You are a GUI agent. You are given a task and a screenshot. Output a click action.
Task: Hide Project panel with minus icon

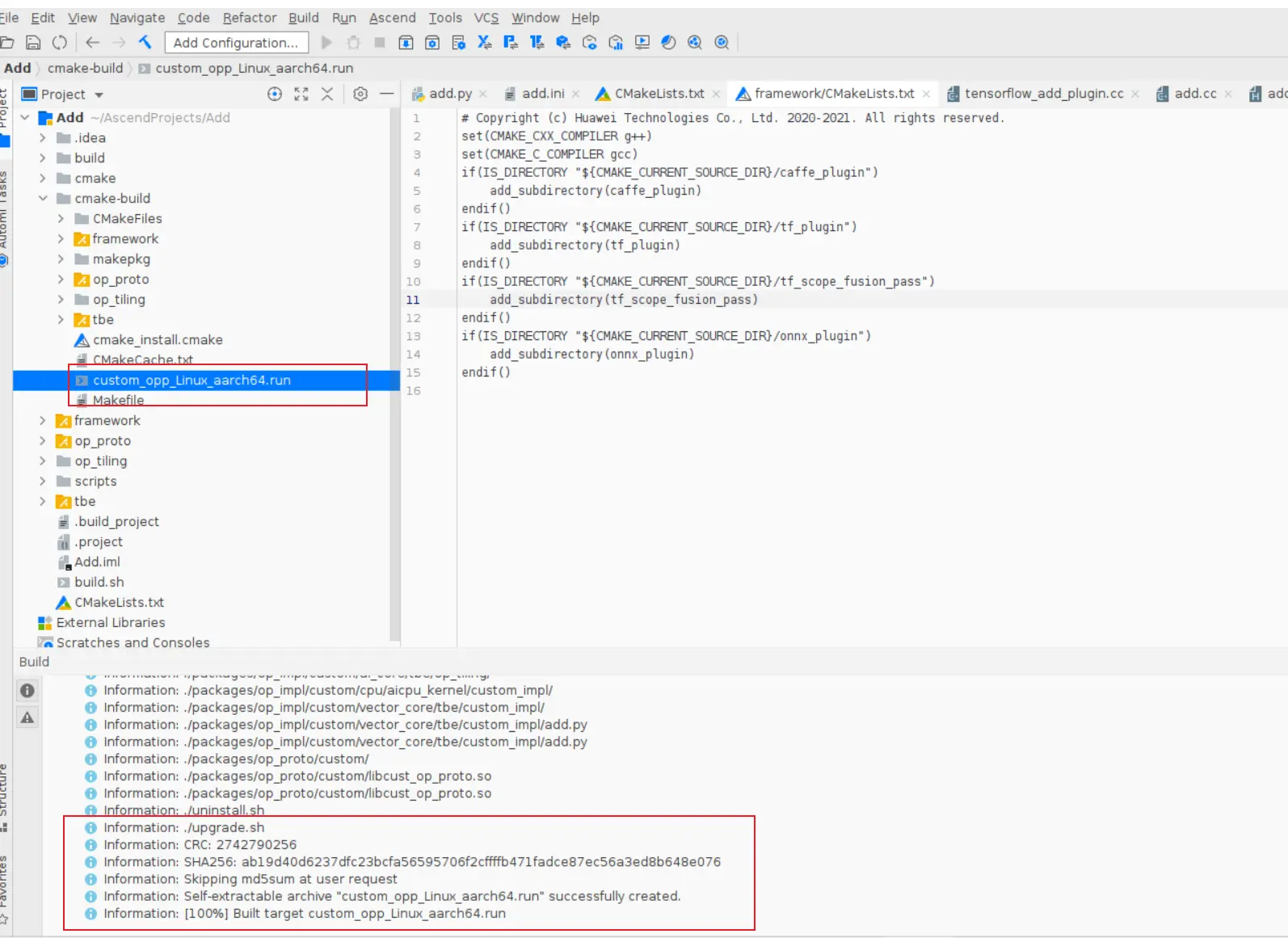click(x=387, y=95)
